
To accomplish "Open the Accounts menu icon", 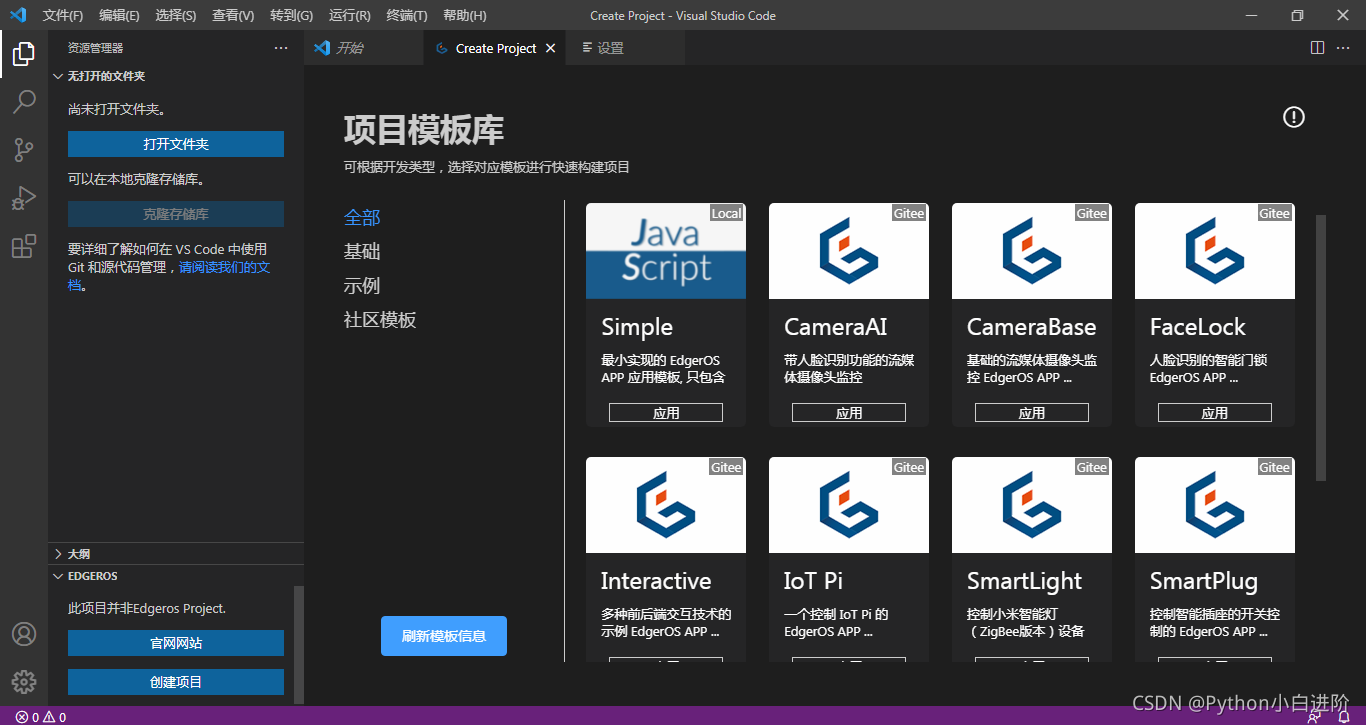I will pyautogui.click(x=24, y=634).
